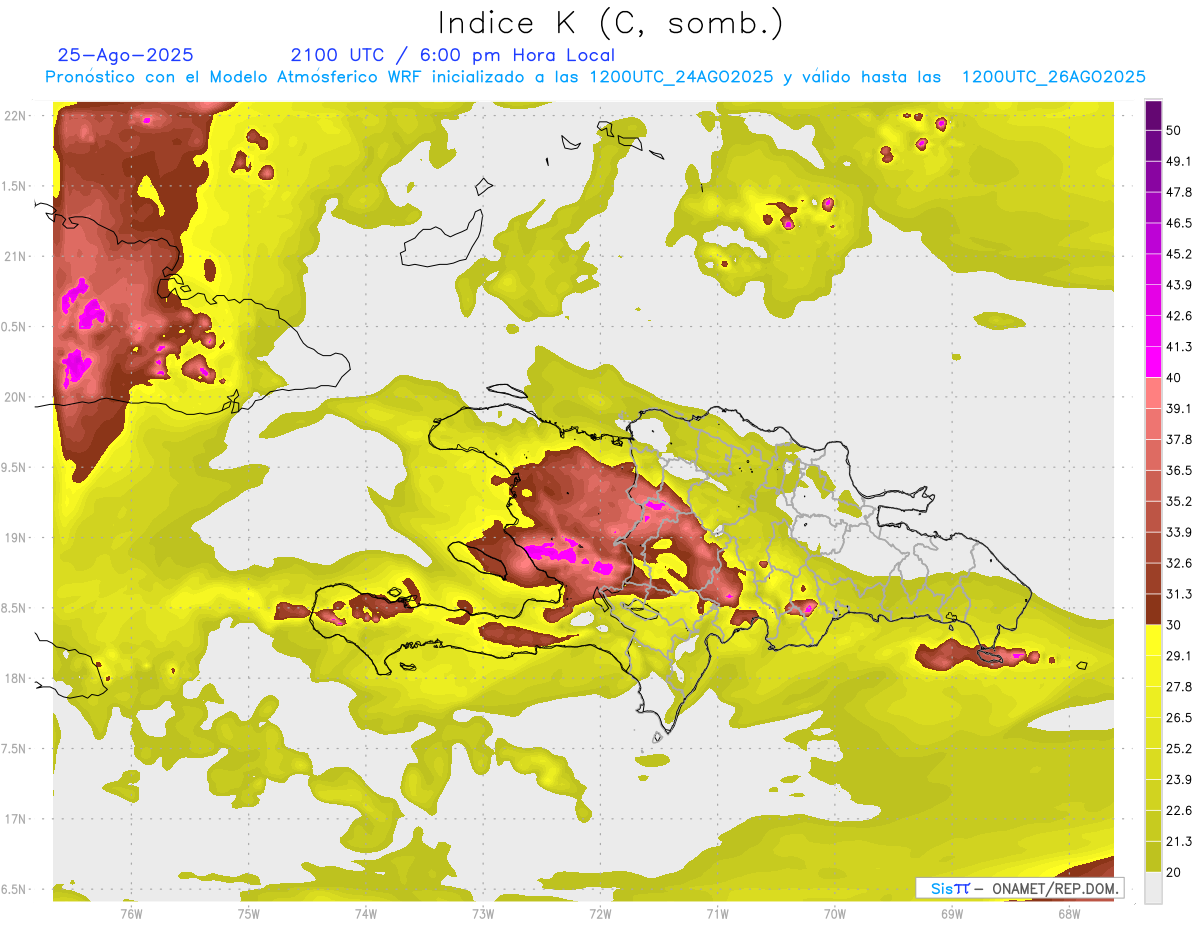Click the olive colorbar band between 20 and 21.3
This screenshot has width=1200, height=927.
click(1153, 856)
